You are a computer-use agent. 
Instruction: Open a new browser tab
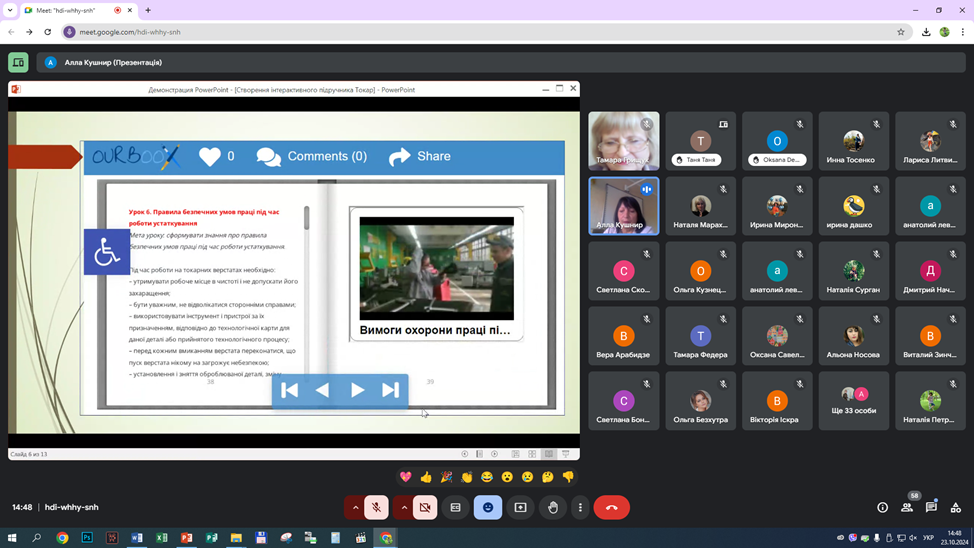148,10
